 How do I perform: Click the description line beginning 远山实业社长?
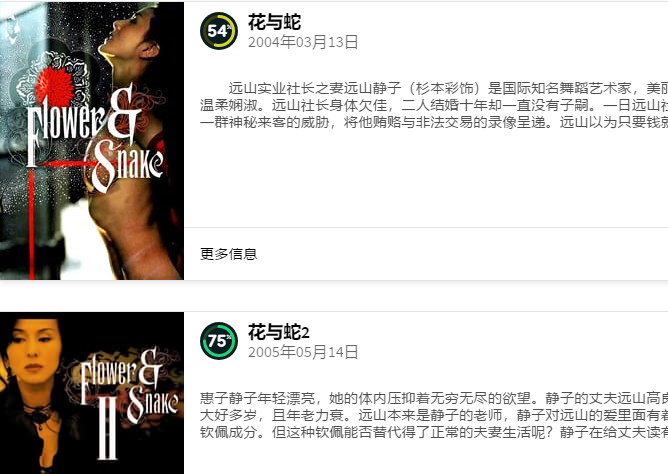[448, 88]
